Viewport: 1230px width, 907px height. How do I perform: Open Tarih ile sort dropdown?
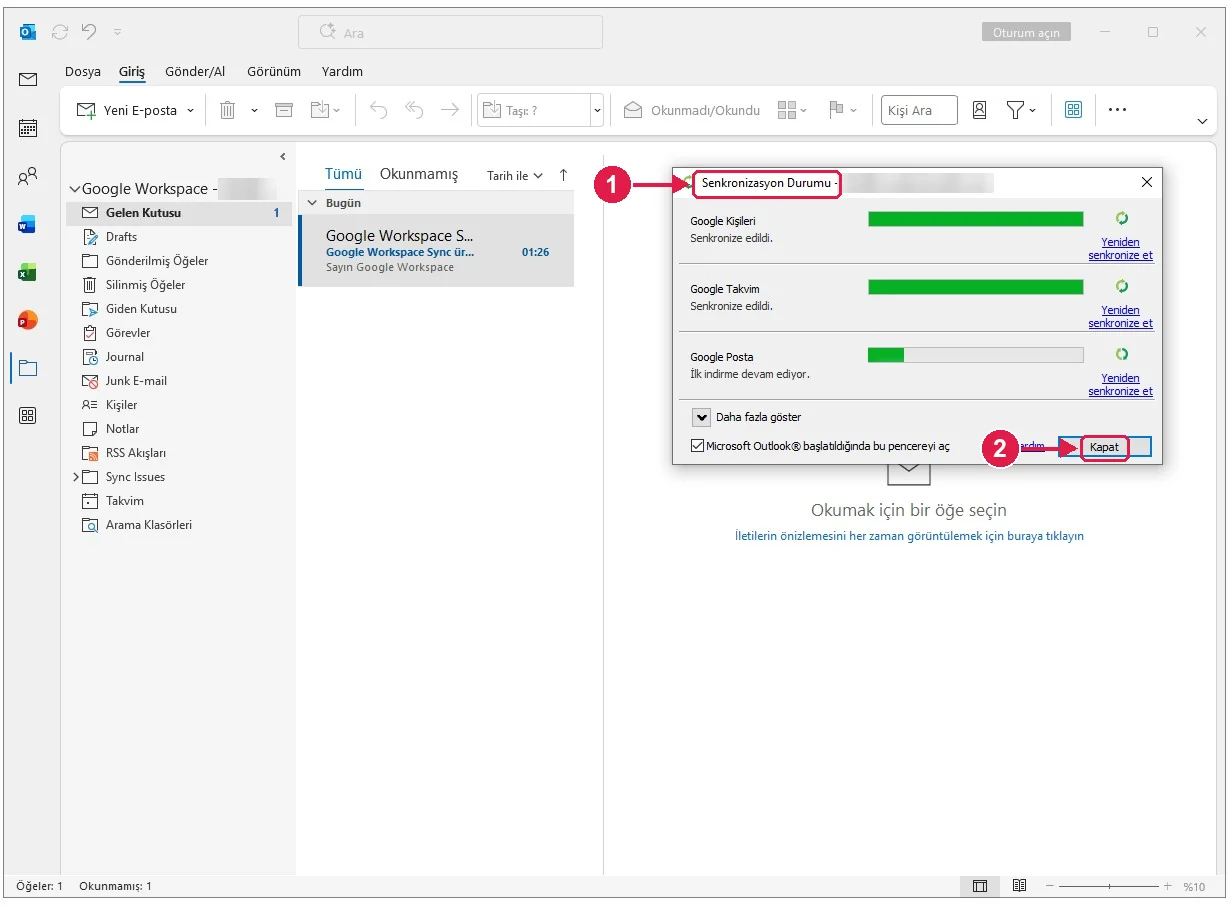(515, 175)
